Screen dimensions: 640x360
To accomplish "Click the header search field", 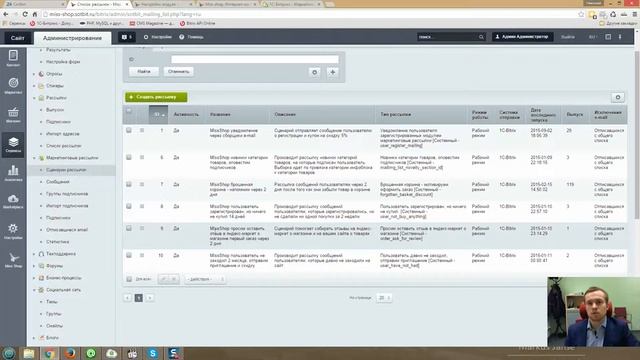I will click(447, 37).
